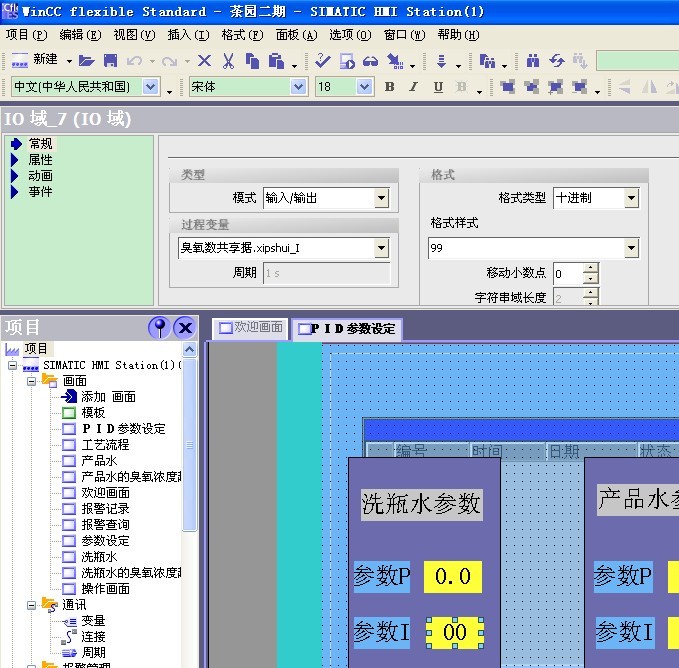Click the replace arrows icon

click(557, 61)
